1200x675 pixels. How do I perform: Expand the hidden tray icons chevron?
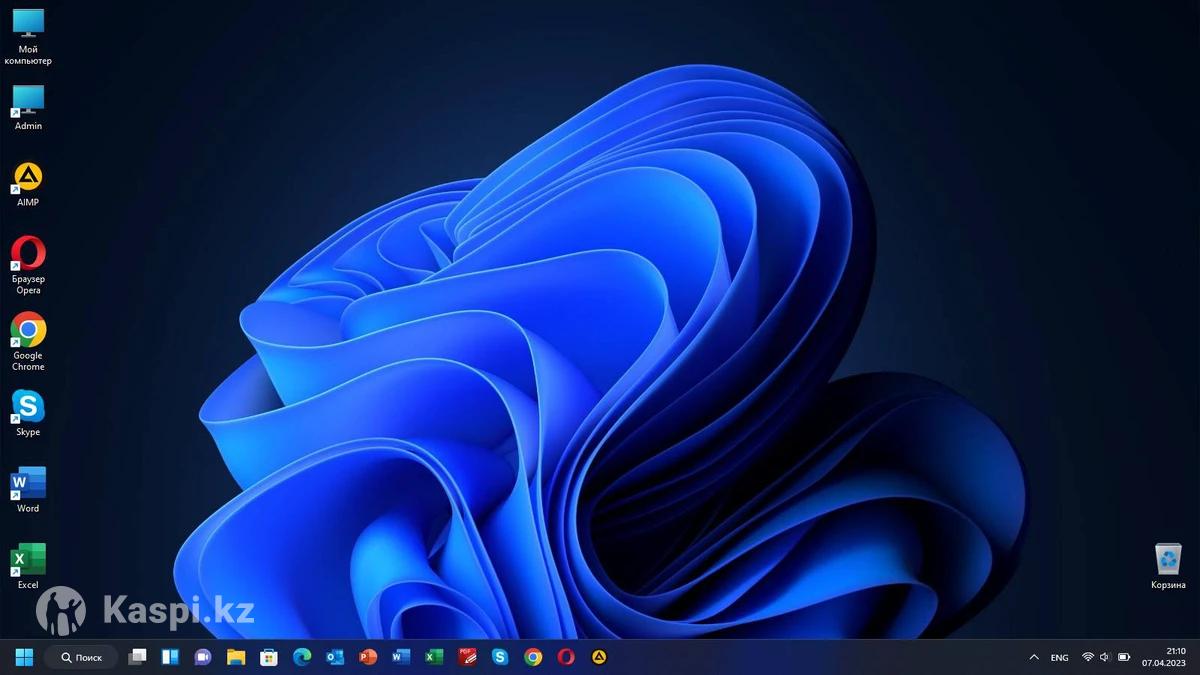point(1034,657)
